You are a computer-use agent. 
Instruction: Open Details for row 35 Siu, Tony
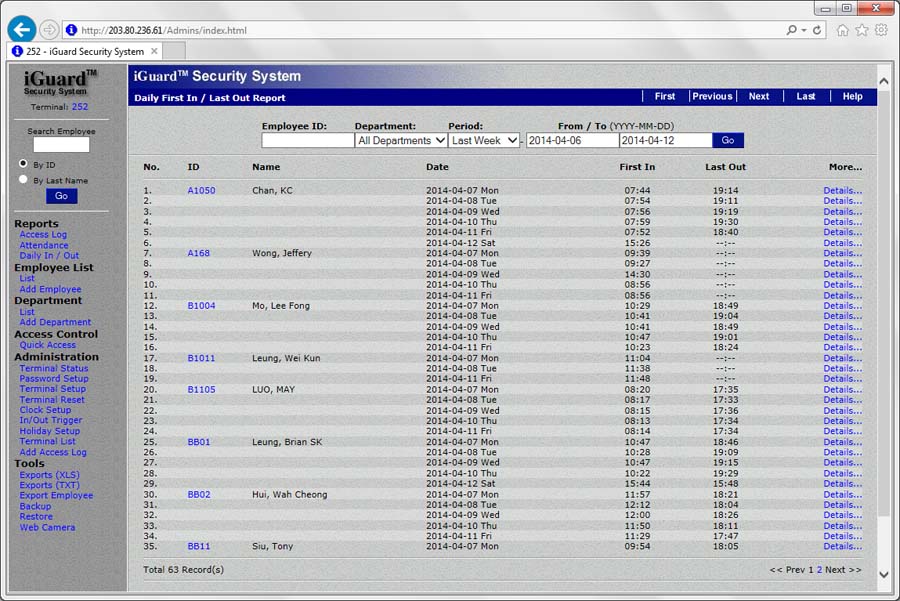click(x=843, y=546)
